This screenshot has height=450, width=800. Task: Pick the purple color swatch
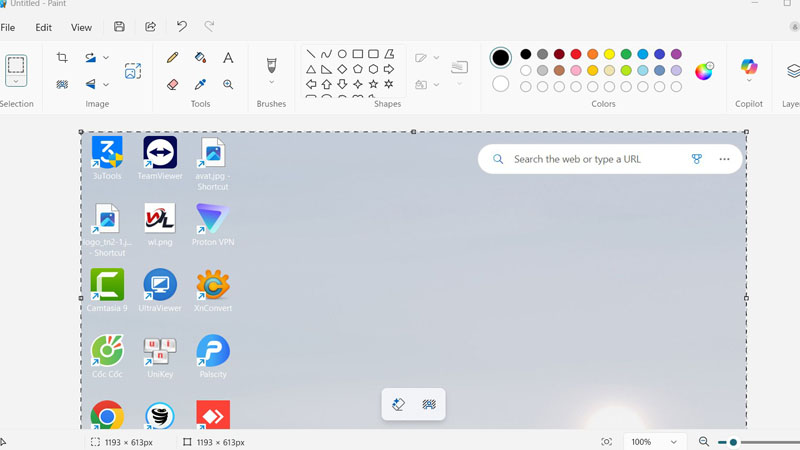676,54
